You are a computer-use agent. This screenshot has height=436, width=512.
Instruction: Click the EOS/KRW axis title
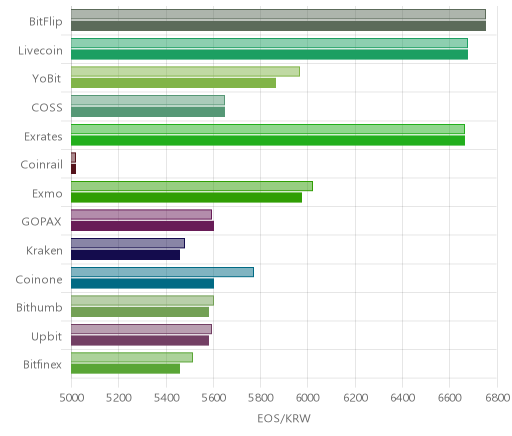pos(284,419)
